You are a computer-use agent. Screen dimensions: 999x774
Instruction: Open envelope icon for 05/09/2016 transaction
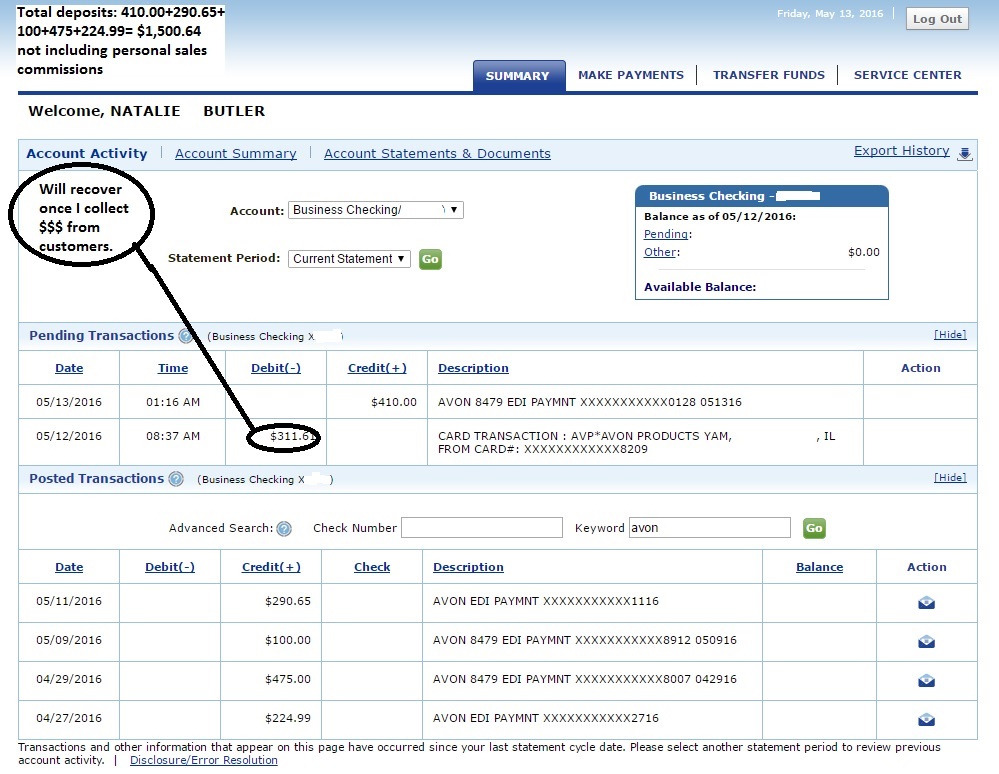926,641
